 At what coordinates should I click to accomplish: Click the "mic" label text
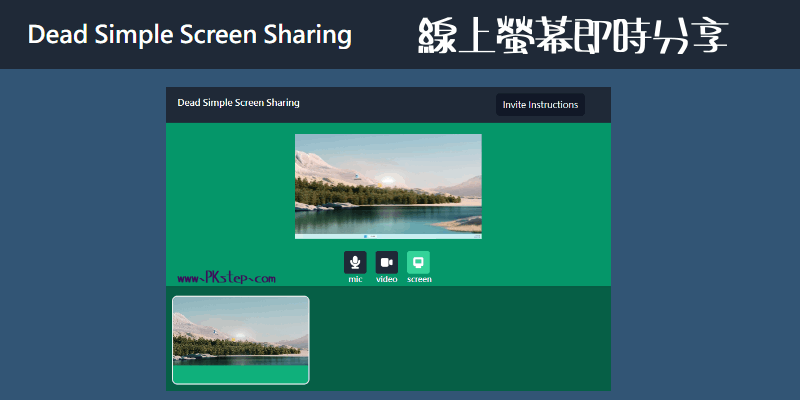tap(355, 279)
